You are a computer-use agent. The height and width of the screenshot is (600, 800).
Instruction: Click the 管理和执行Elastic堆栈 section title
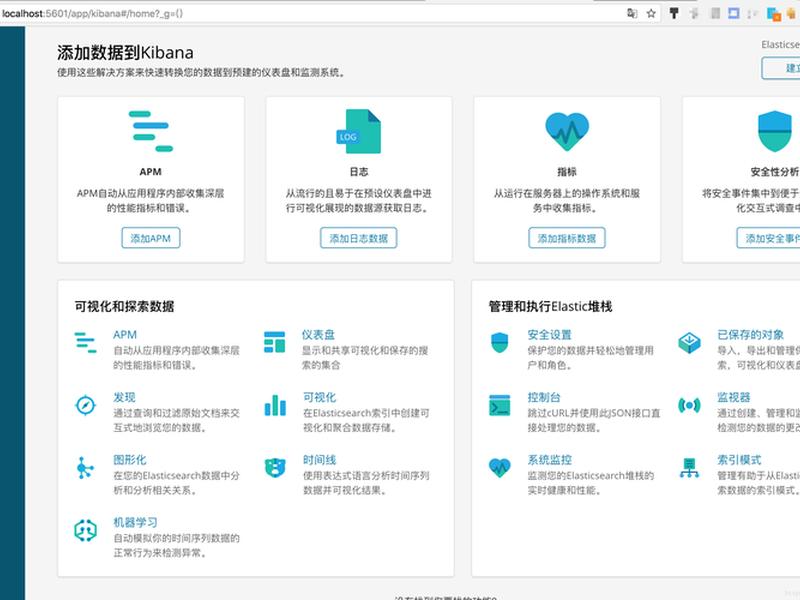pos(551,307)
